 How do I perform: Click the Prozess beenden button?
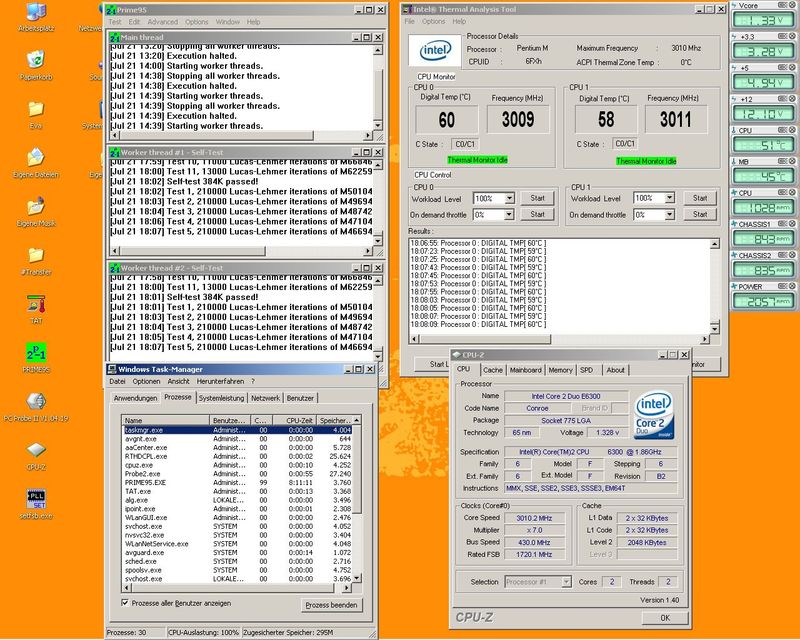pyautogui.click(x=331, y=605)
